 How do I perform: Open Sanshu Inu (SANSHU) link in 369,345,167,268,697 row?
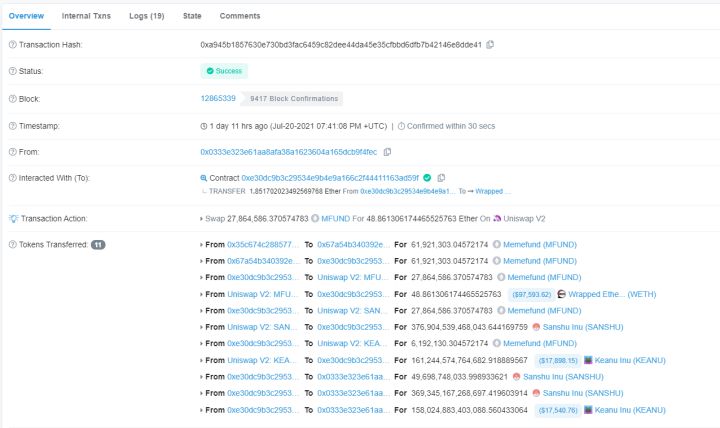(583, 393)
